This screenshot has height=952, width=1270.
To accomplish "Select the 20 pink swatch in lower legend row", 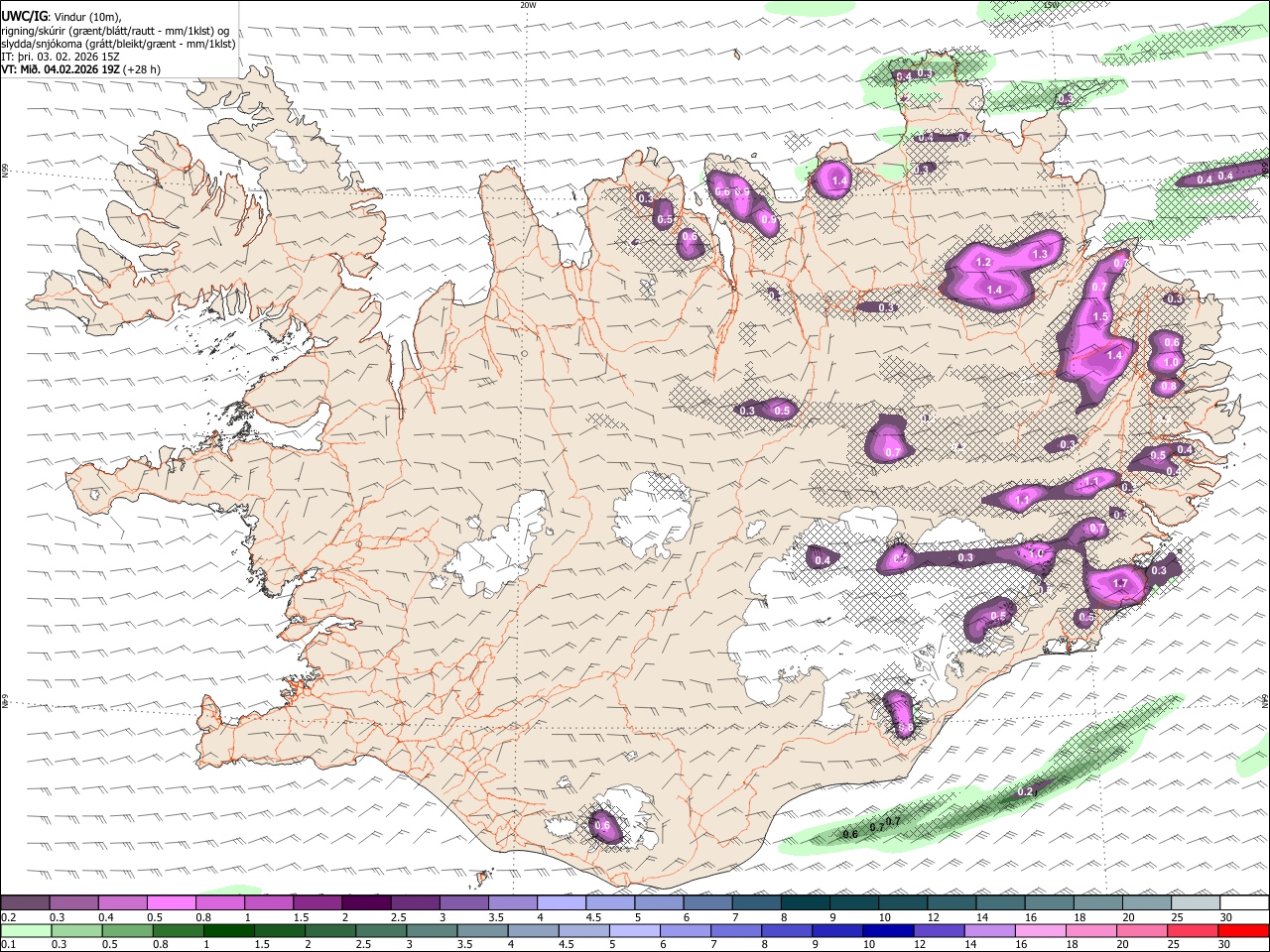I will click(1142, 931).
